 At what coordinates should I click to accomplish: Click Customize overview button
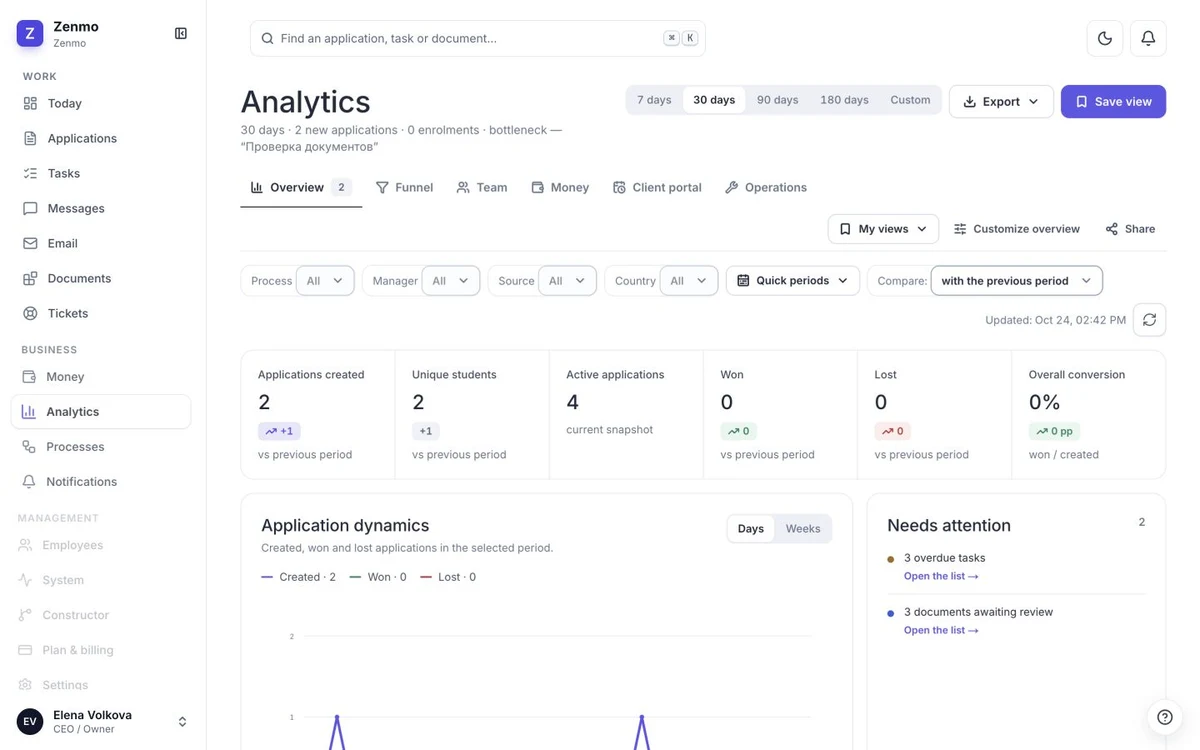coord(1016,229)
